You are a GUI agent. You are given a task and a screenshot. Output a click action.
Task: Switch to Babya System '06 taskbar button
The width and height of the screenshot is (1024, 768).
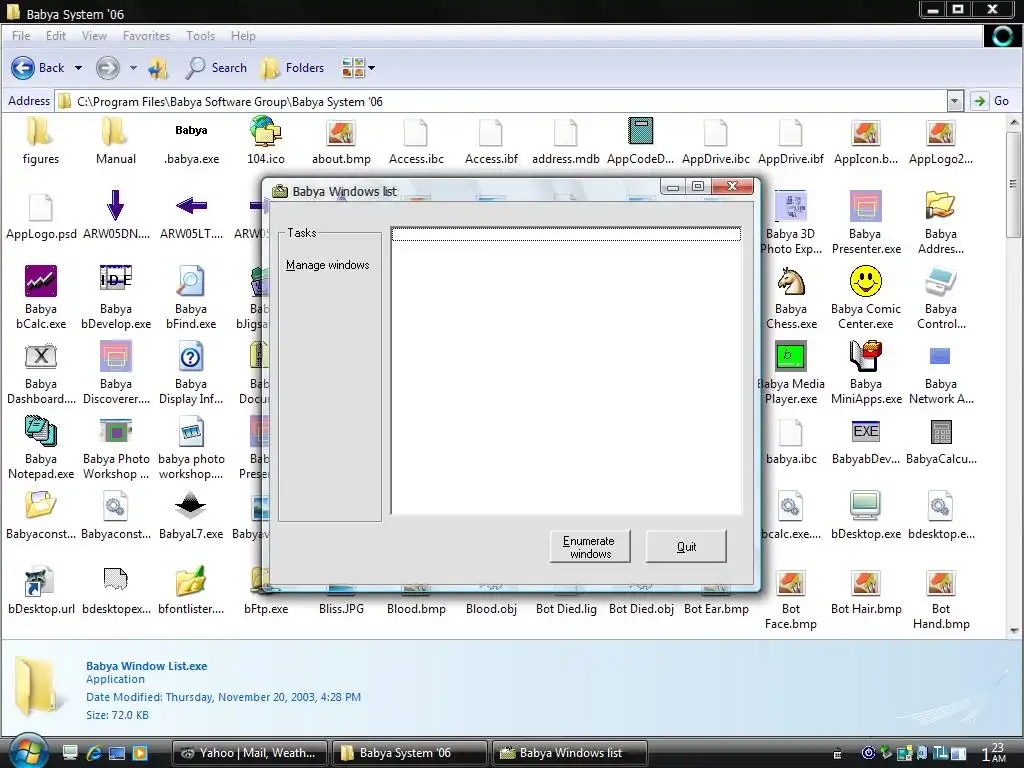click(410, 753)
